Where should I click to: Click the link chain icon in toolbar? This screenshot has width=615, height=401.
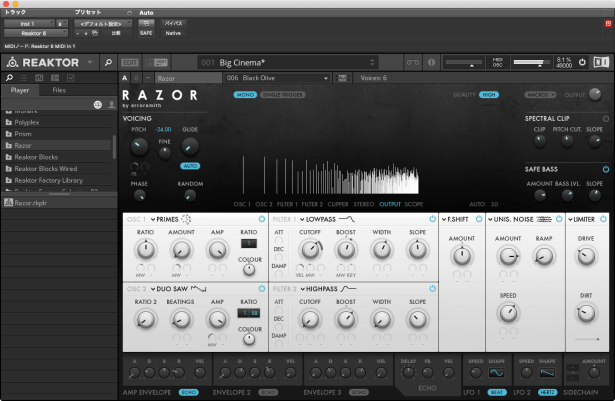coord(412,64)
